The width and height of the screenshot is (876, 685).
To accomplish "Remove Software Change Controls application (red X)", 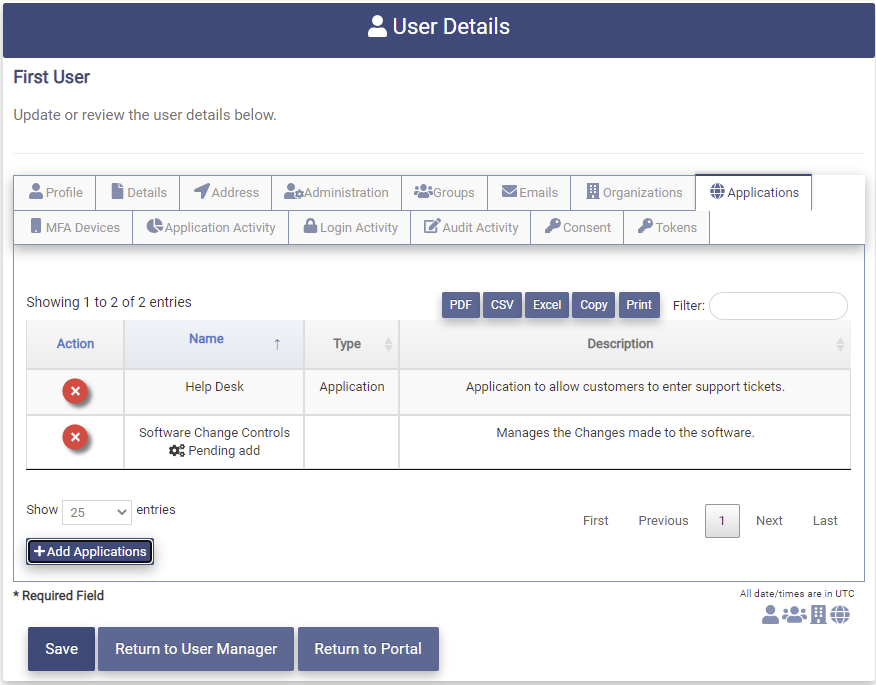I will tap(75, 437).
